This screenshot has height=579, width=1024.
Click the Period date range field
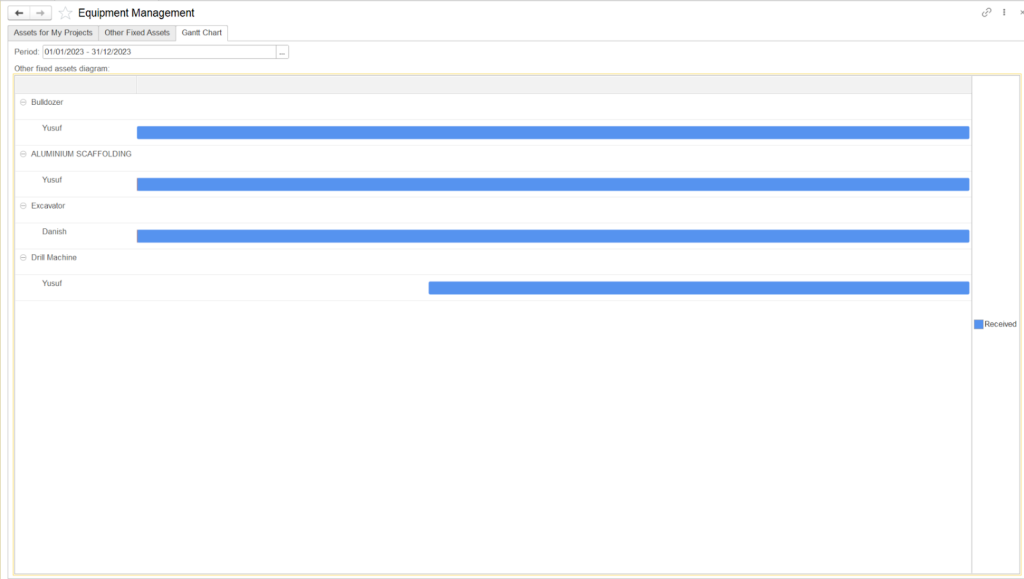[x=159, y=52]
